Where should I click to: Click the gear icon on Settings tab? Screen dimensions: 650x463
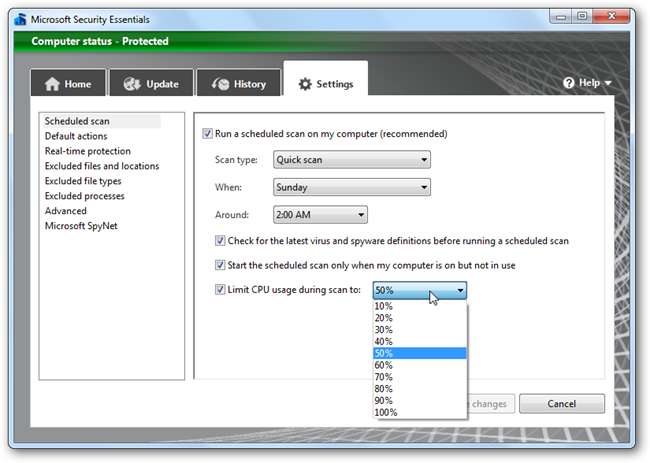[305, 84]
